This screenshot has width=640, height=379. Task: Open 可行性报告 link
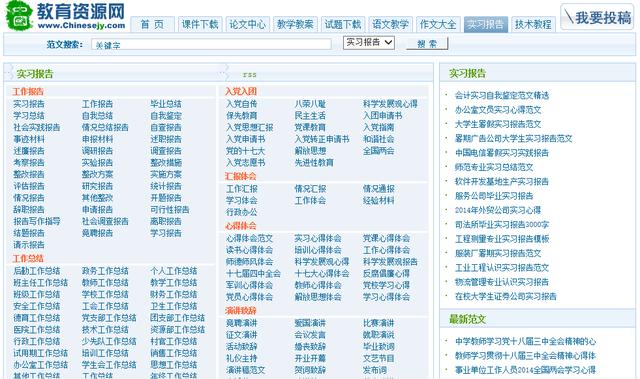(x=170, y=210)
